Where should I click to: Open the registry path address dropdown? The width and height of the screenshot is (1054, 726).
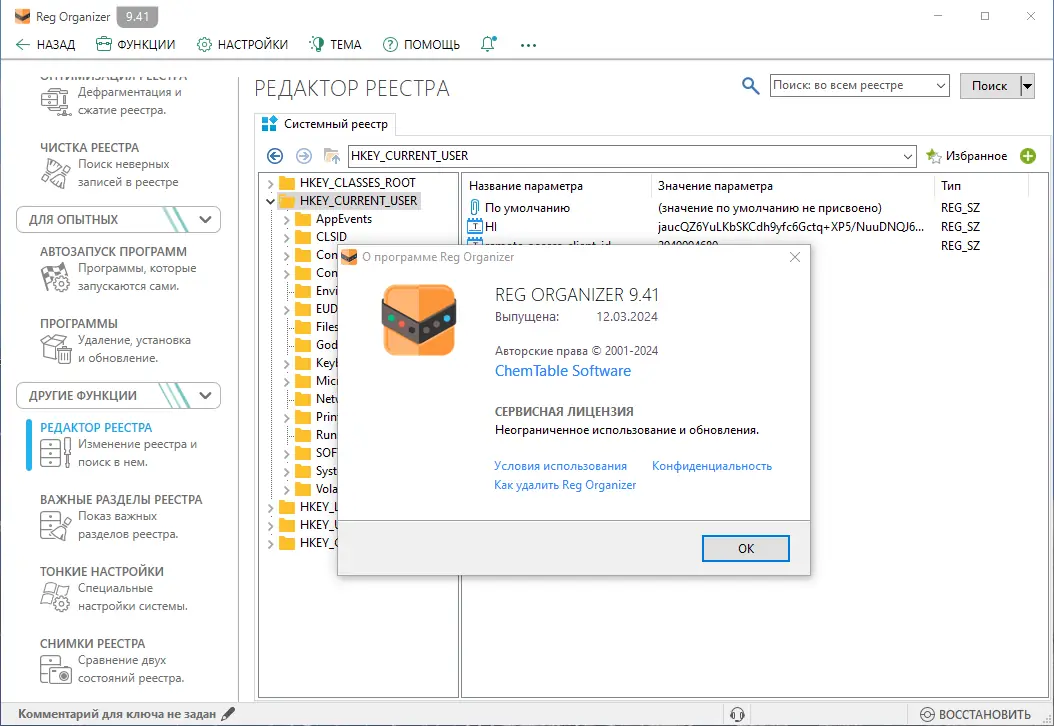pos(907,157)
